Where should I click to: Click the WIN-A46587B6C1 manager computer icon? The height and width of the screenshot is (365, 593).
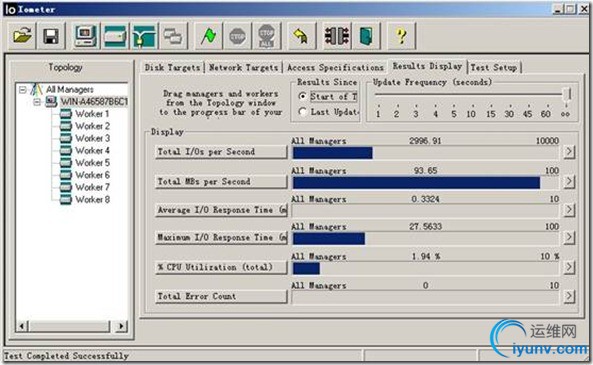coord(51,102)
